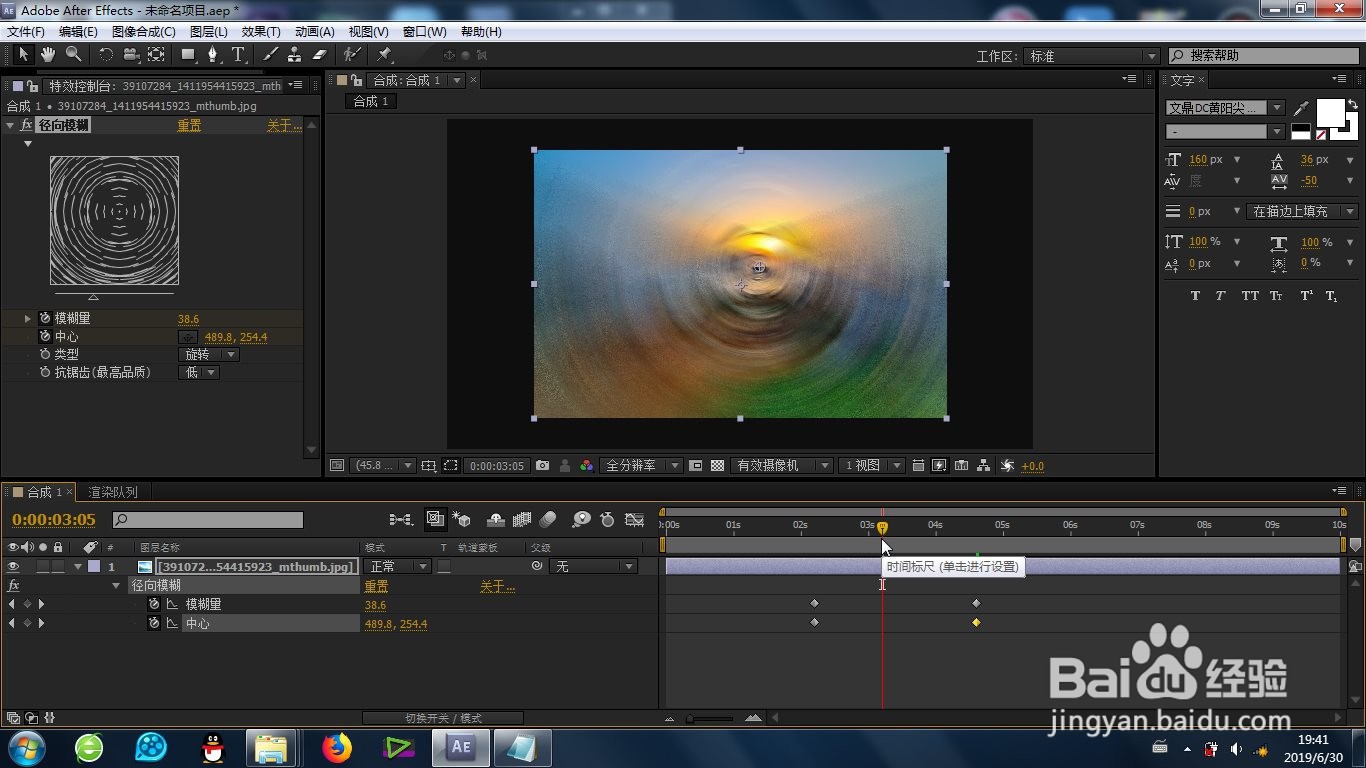Screen dimensions: 1366x768
Task: Pick a color with the eyedropper
Action: coord(1301,107)
